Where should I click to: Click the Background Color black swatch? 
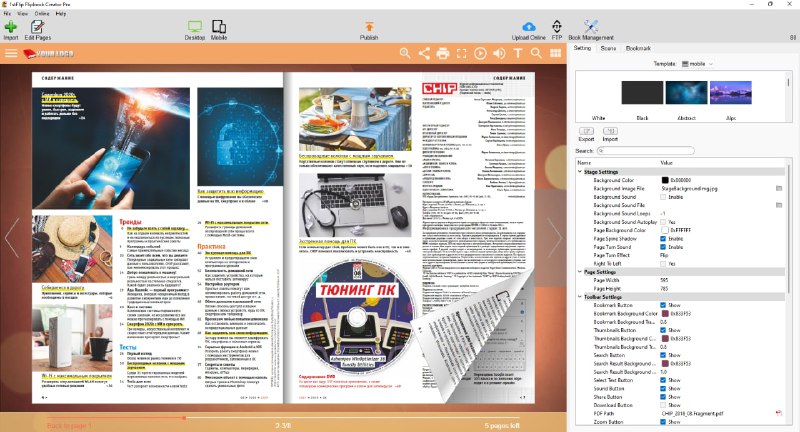(x=665, y=180)
